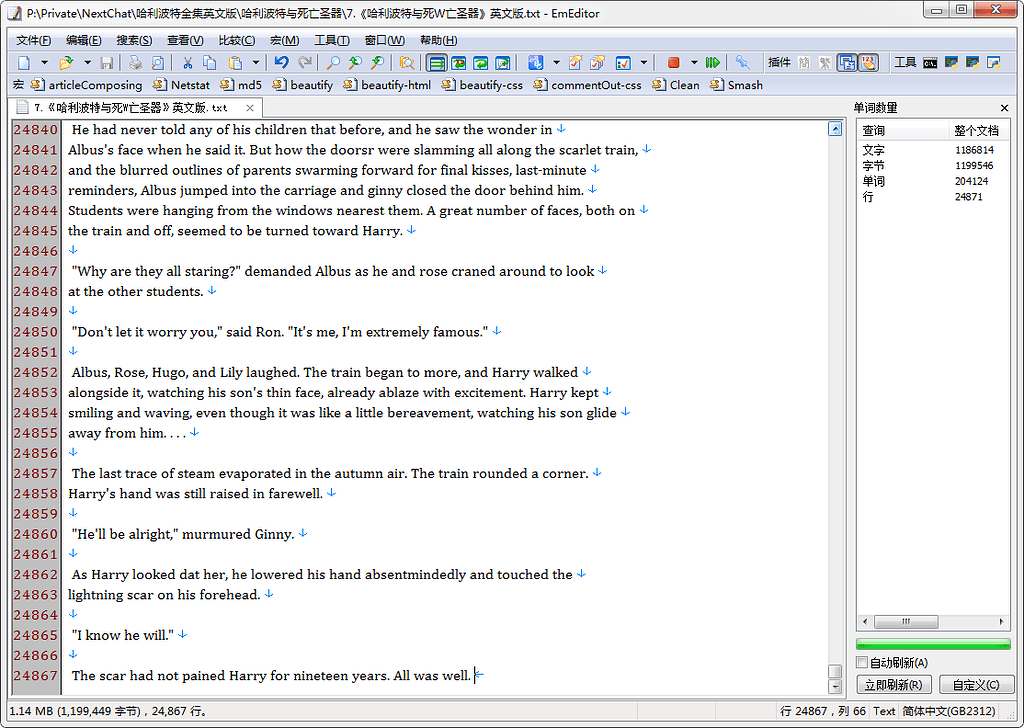Enable the 自动刷新(A) checkbox
The height and width of the screenshot is (728, 1024).
point(862,663)
